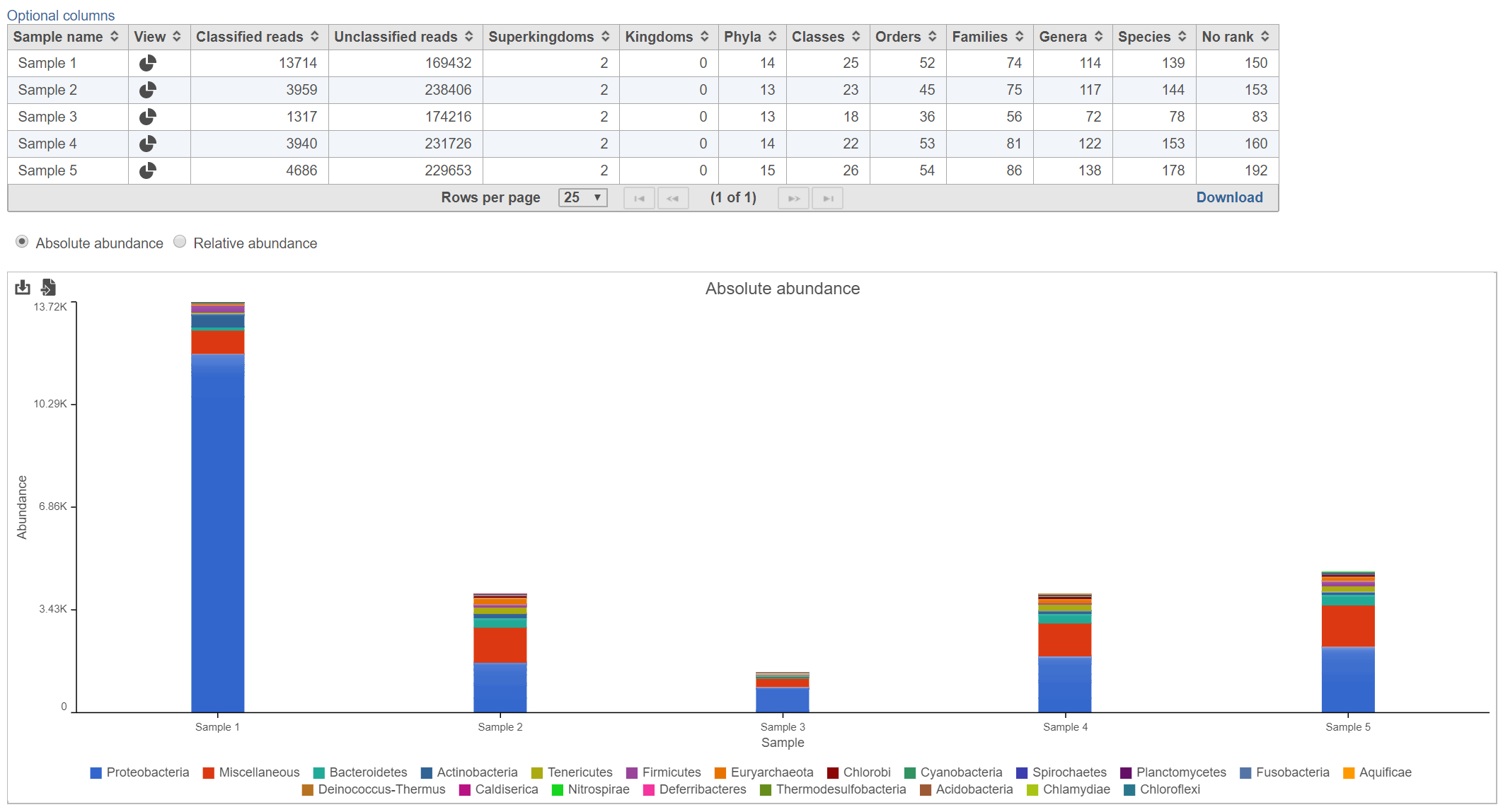Select the Absolute abundance radio button

pos(22,242)
